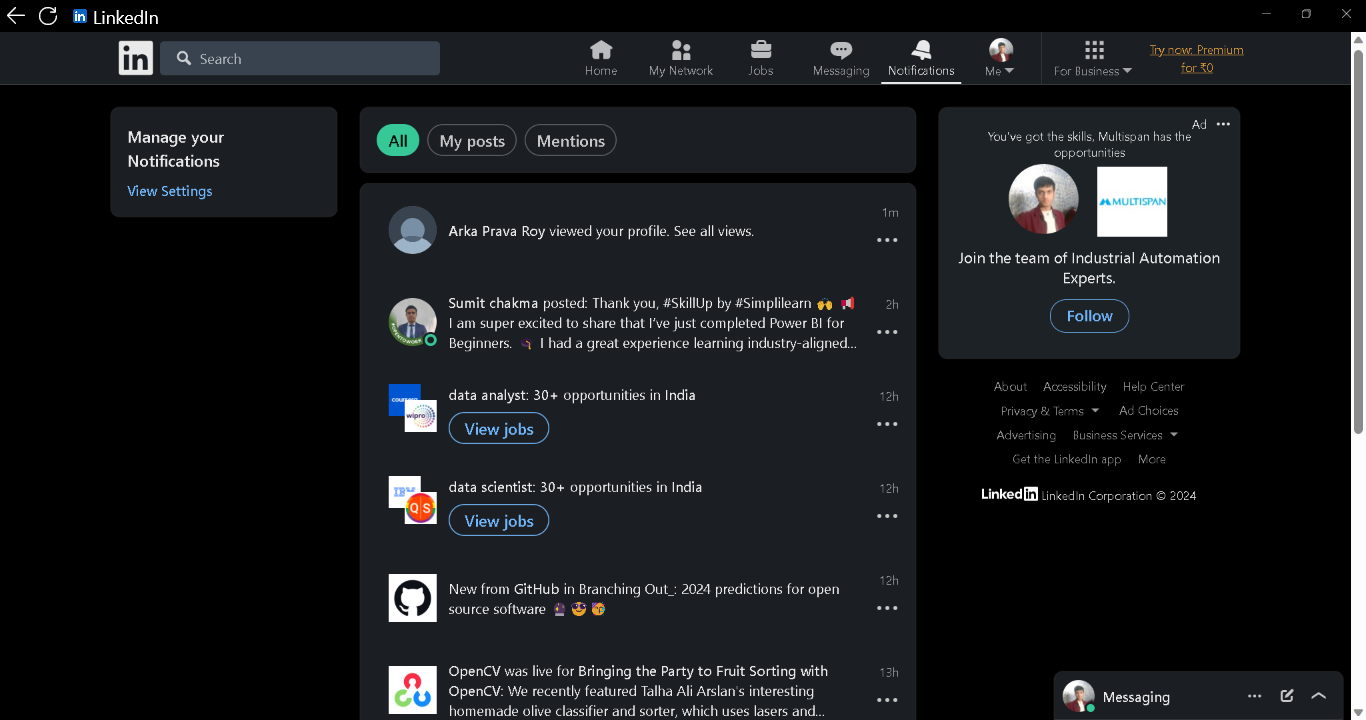Open options for data scientist notification

[887, 516]
